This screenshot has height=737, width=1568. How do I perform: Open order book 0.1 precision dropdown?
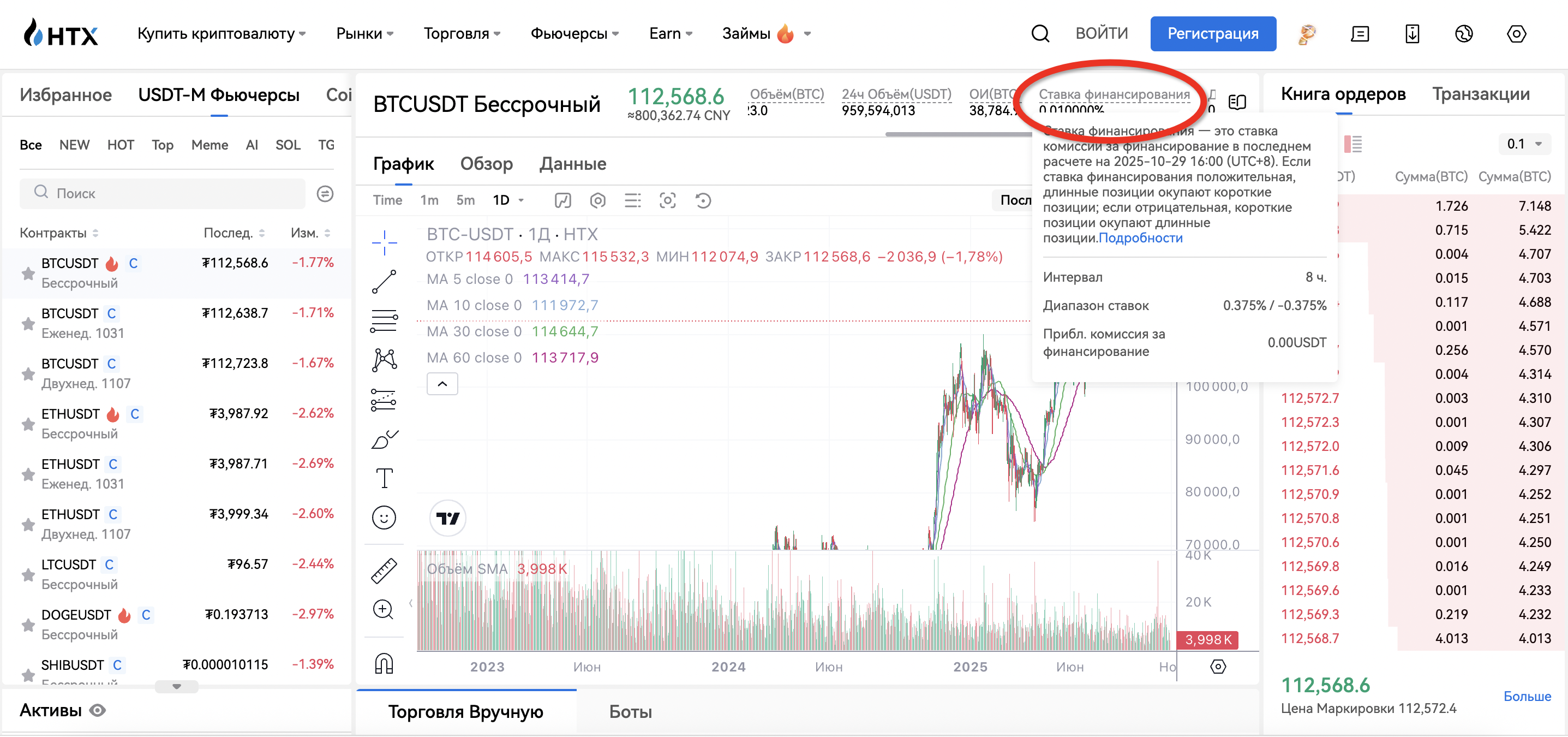coord(1524,144)
